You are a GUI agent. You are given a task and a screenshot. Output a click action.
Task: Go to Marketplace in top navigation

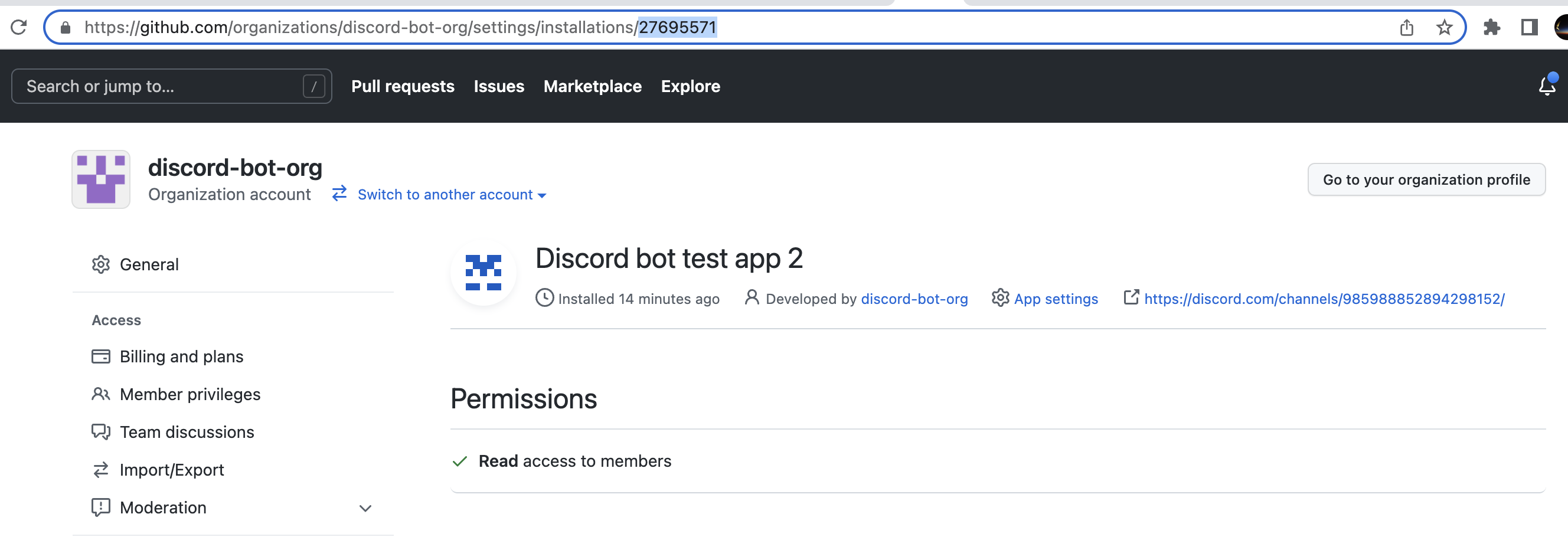592,86
